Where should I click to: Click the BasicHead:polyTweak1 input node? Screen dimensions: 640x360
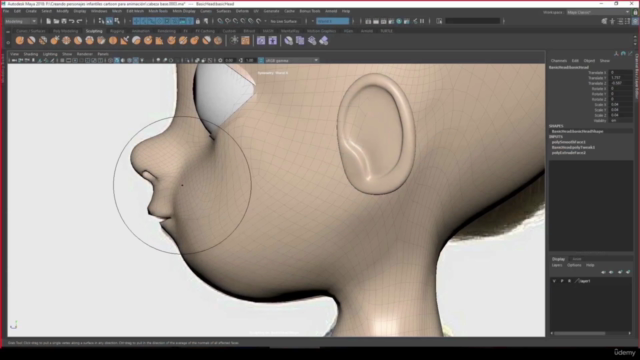pos(573,147)
